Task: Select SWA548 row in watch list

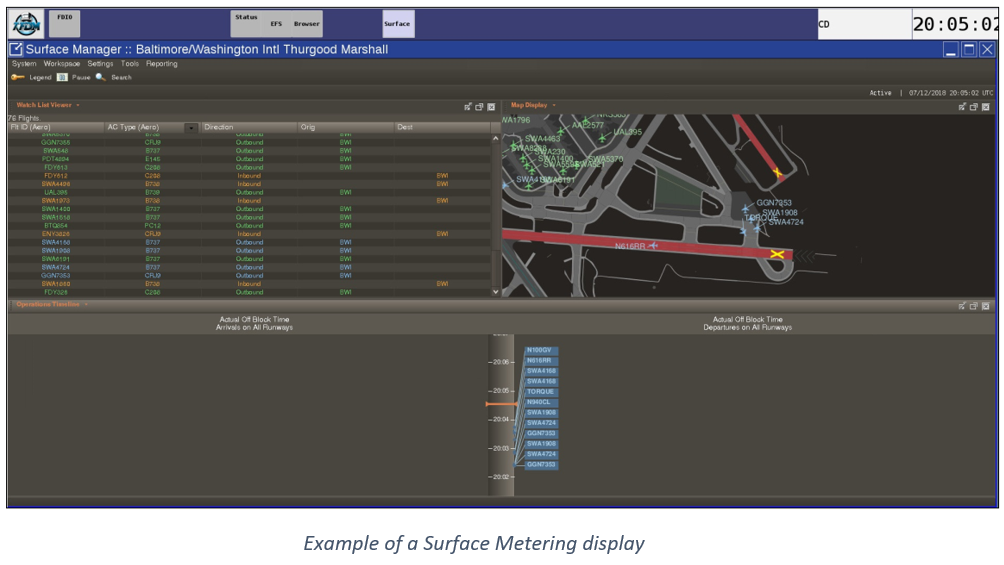Action: coord(249,151)
